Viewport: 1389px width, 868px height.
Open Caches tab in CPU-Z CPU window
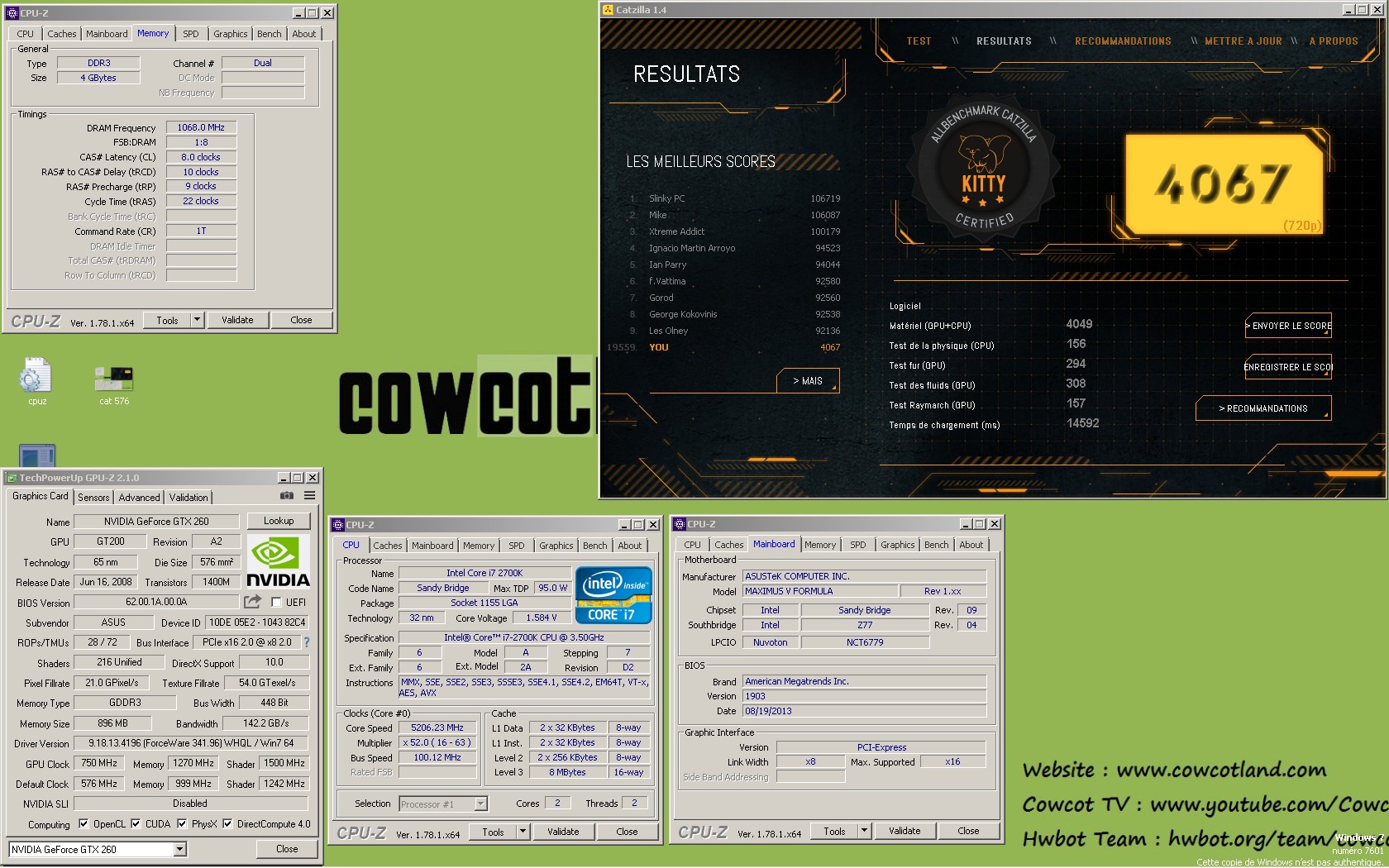387,546
